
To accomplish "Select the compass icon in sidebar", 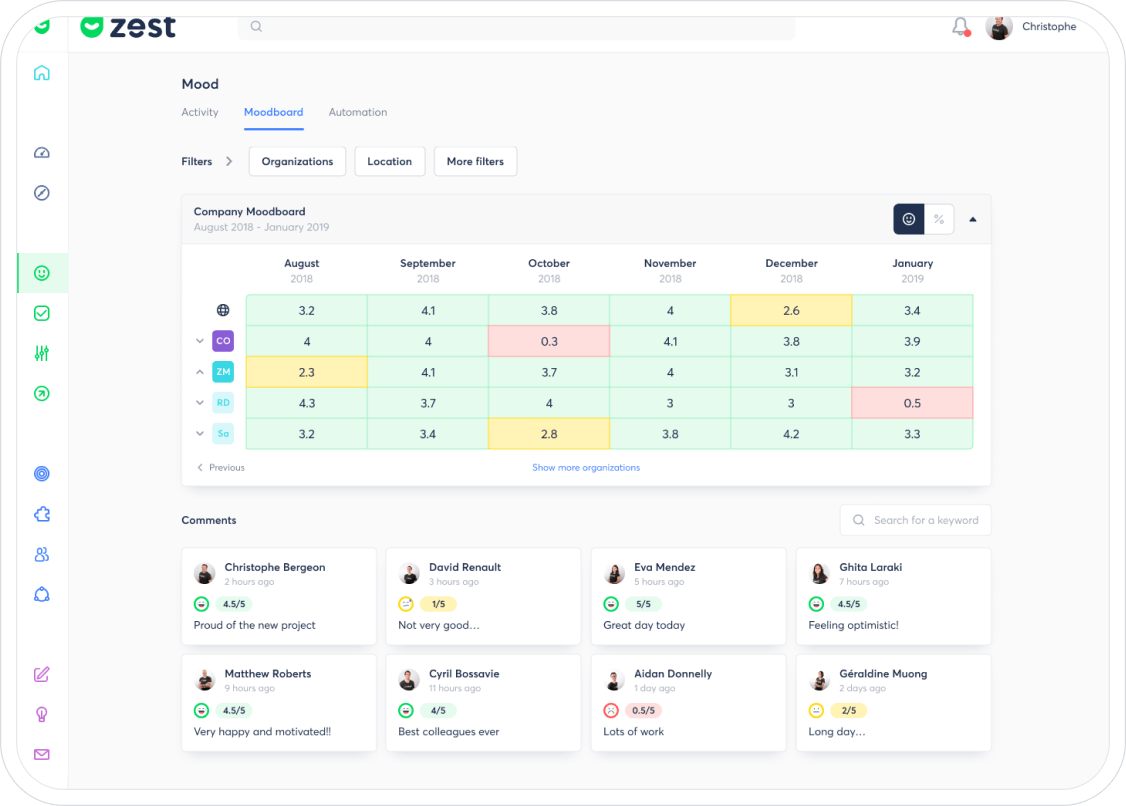I will 41,193.
